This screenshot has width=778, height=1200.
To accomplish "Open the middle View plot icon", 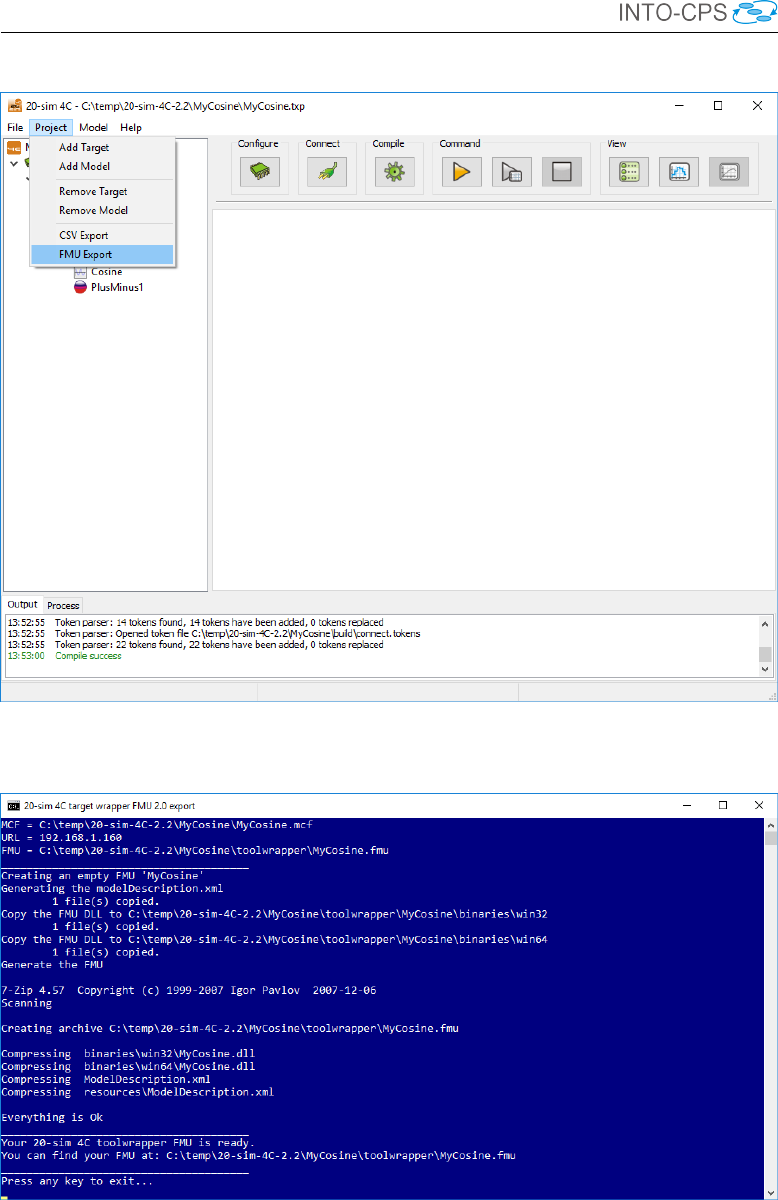I will [679, 172].
